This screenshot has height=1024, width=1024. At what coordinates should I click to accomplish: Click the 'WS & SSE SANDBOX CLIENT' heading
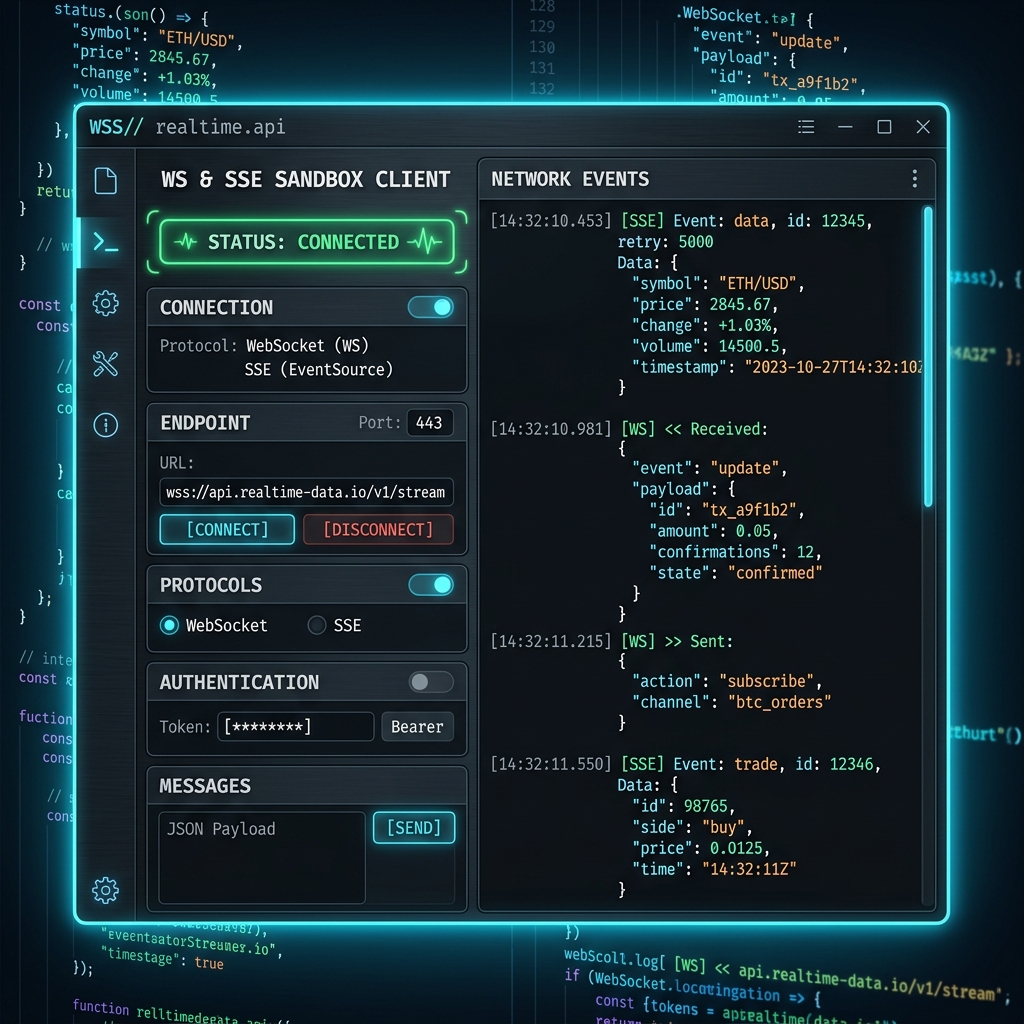click(x=306, y=179)
